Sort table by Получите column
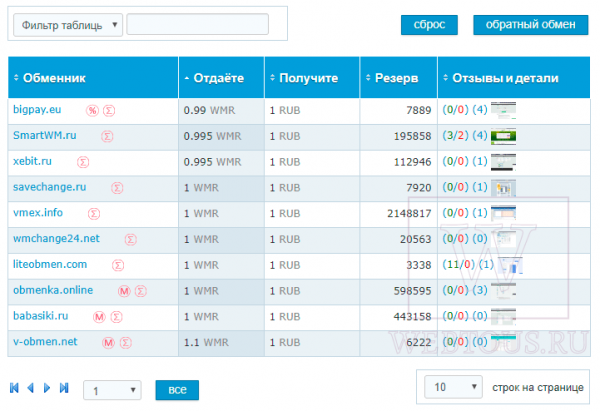Viewport: 600px width, 411px height. 312,78
